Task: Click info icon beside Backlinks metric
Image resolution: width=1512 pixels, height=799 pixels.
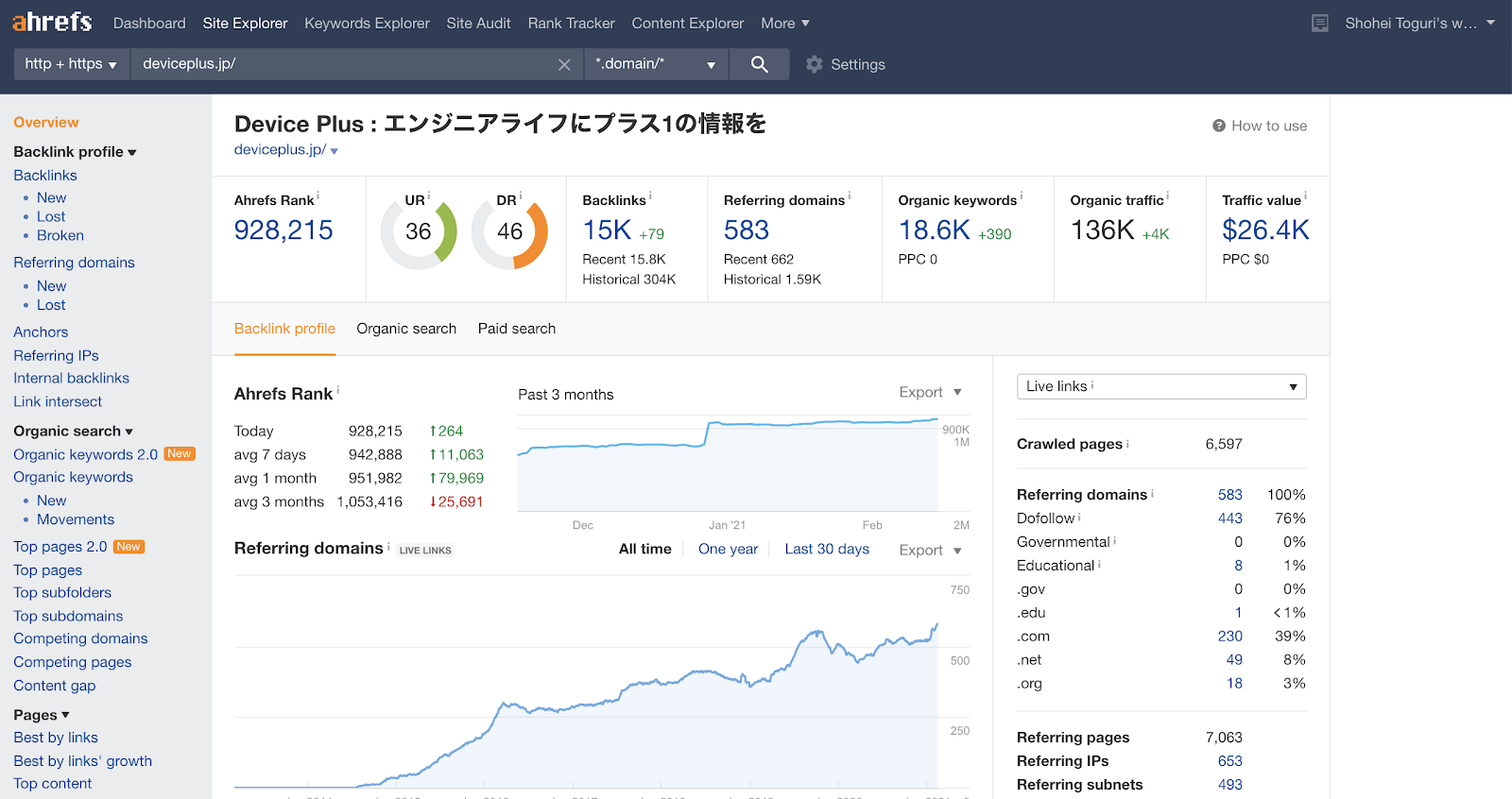Action: [x=650, y=195]
